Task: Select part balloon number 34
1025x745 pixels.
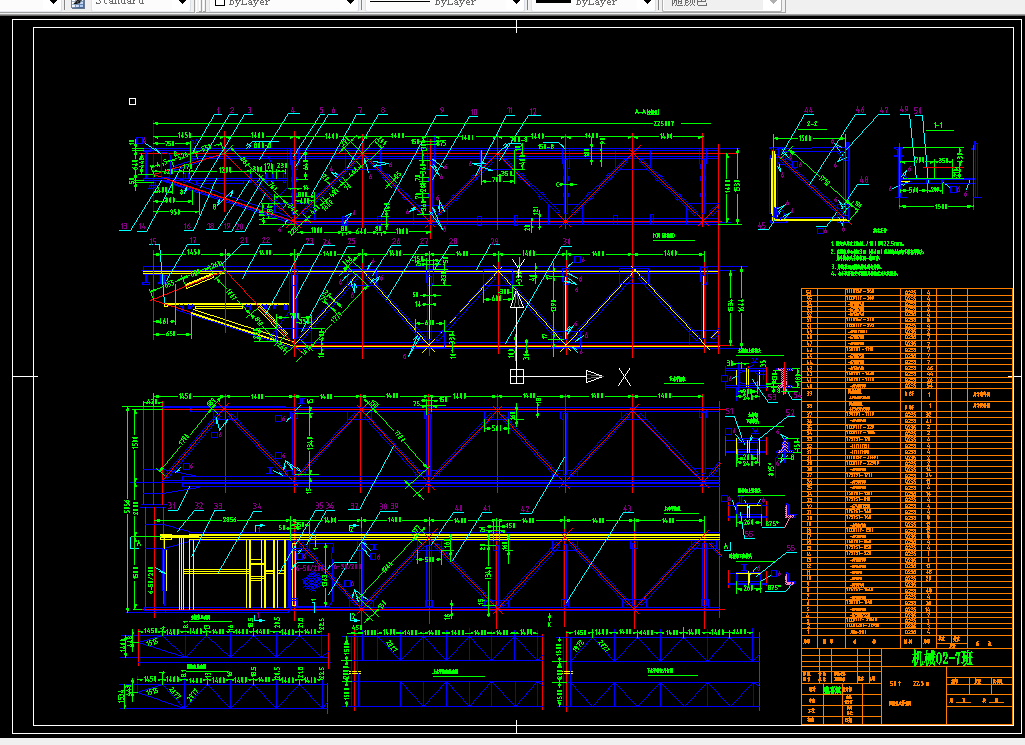Action: point(257,506)
